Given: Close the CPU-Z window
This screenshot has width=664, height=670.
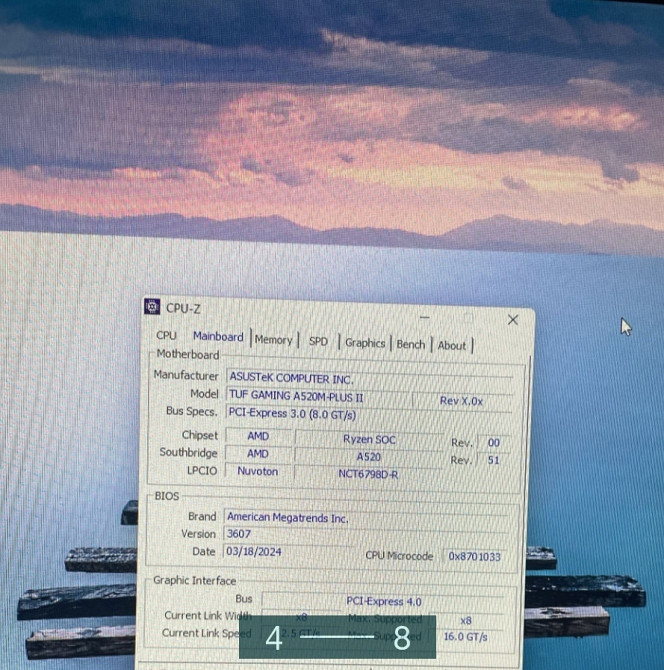Looking at the screenshot, I should 513,320.
